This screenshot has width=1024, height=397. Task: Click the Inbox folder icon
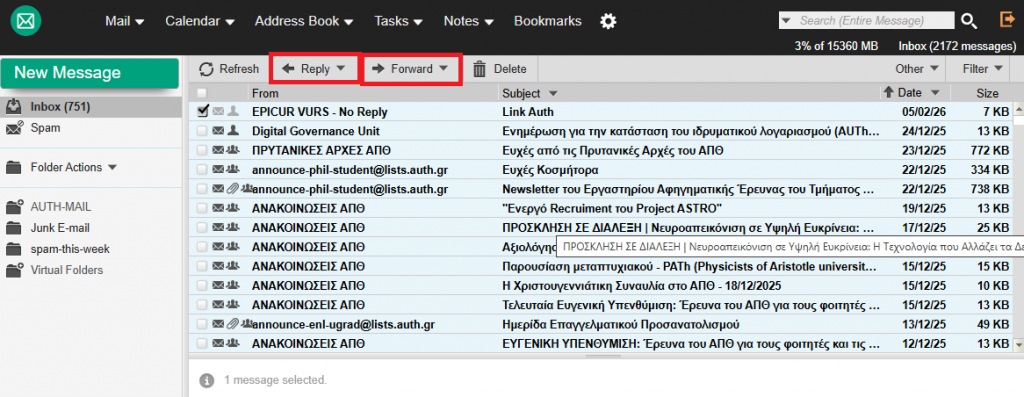14,107
